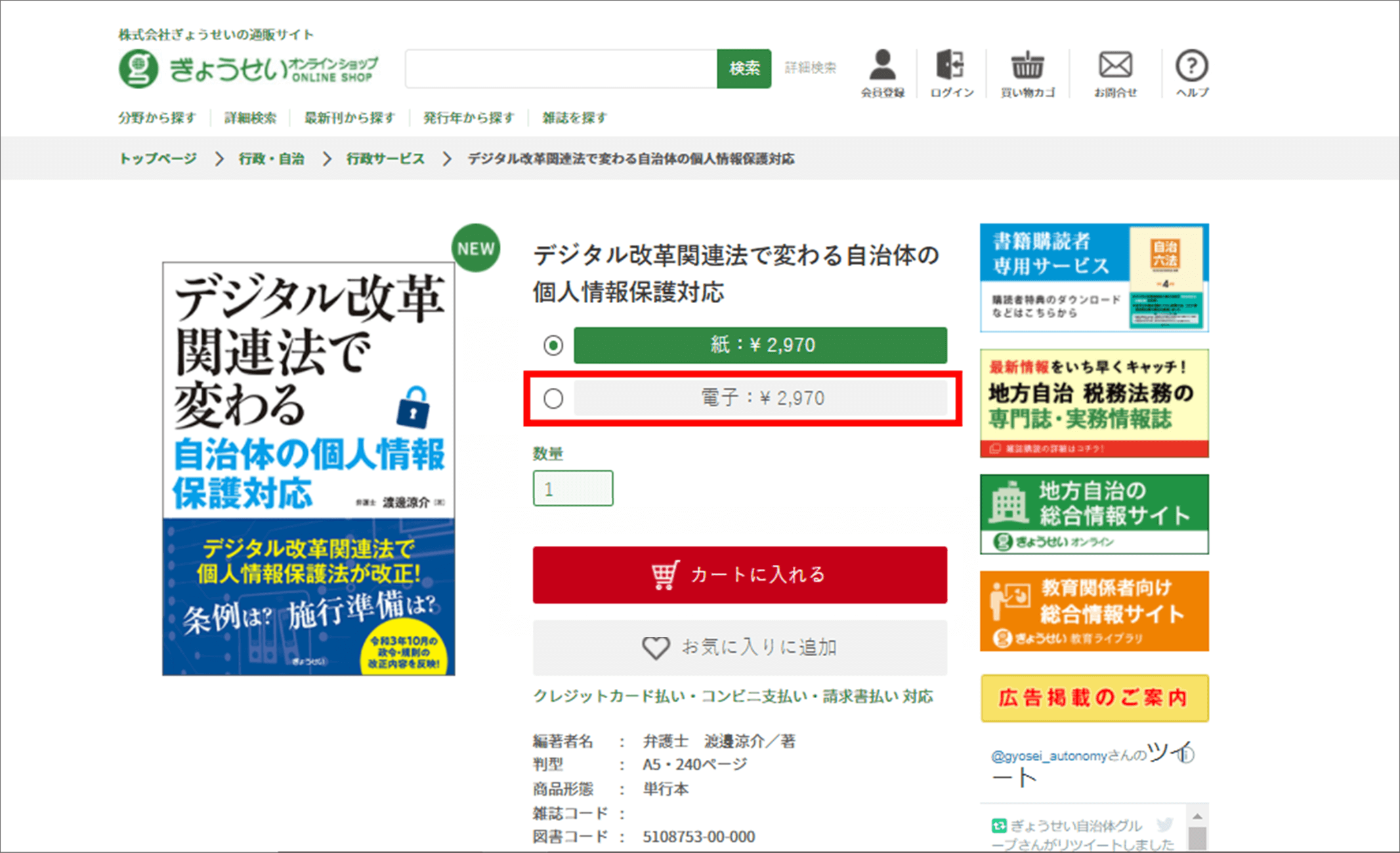Viewport: 1400px width, 853px height.
Task: Open the 詳細検索 link next to the search button
Action: 811,68
